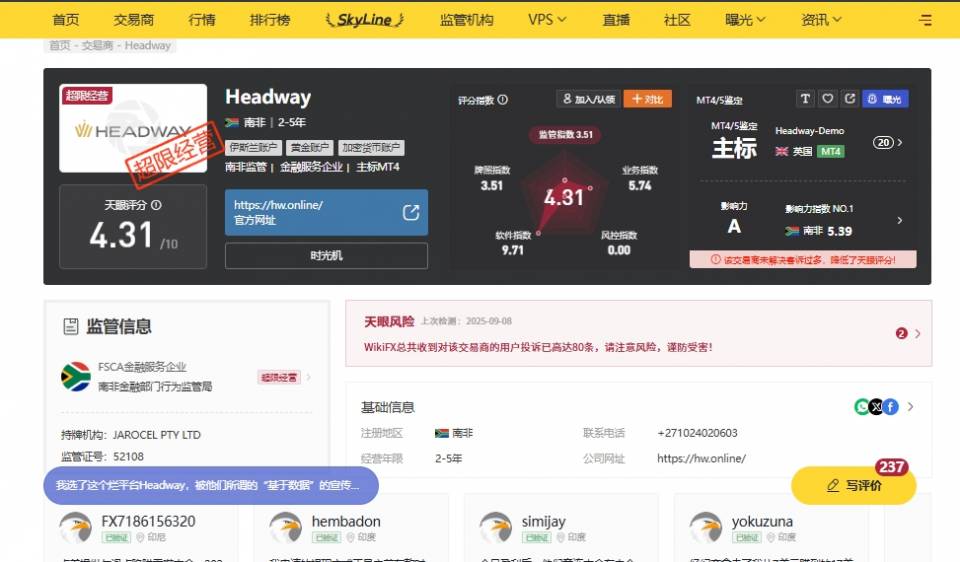Click info icon next to 评分指数
960x562 pixels.
[x=503, y=100]
